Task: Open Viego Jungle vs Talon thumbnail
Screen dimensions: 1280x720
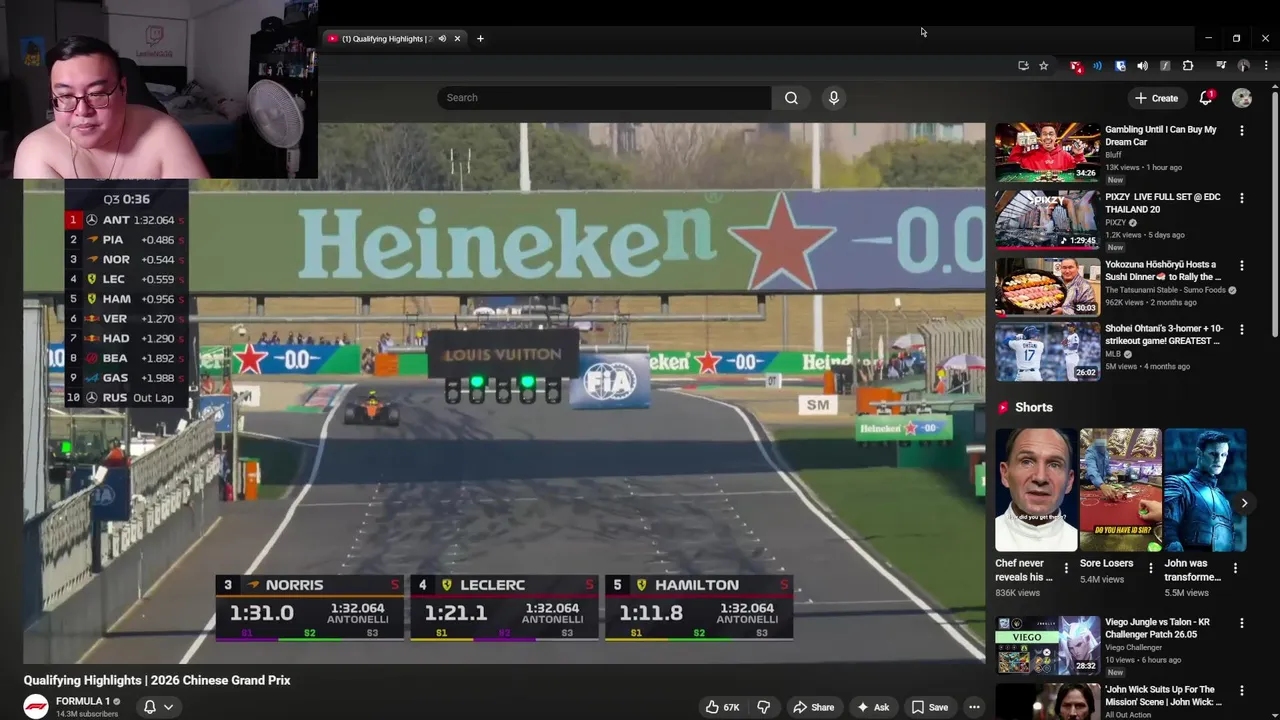Action: click(1047, 645)
